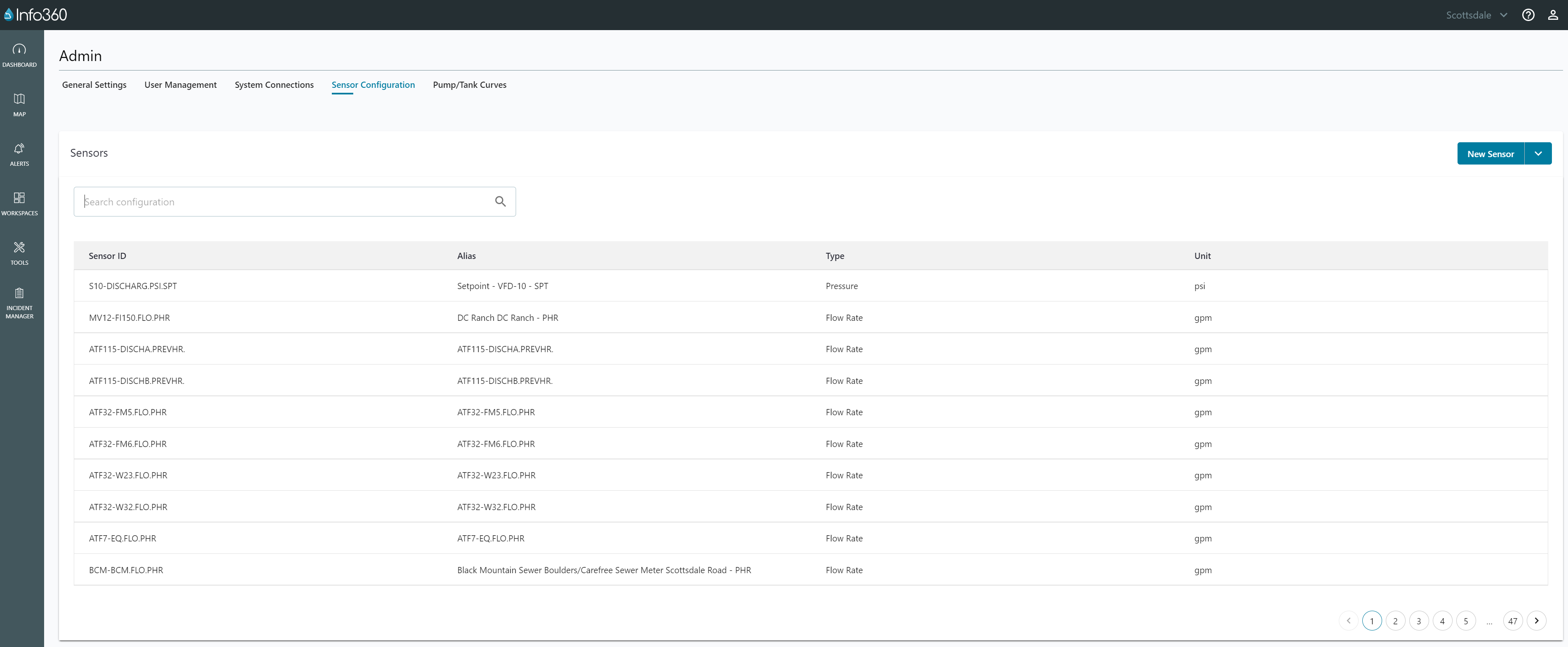The width and height of the screenshot is (1568, 647).
Task: Switch to User Management tab
Action: (180, 85)
